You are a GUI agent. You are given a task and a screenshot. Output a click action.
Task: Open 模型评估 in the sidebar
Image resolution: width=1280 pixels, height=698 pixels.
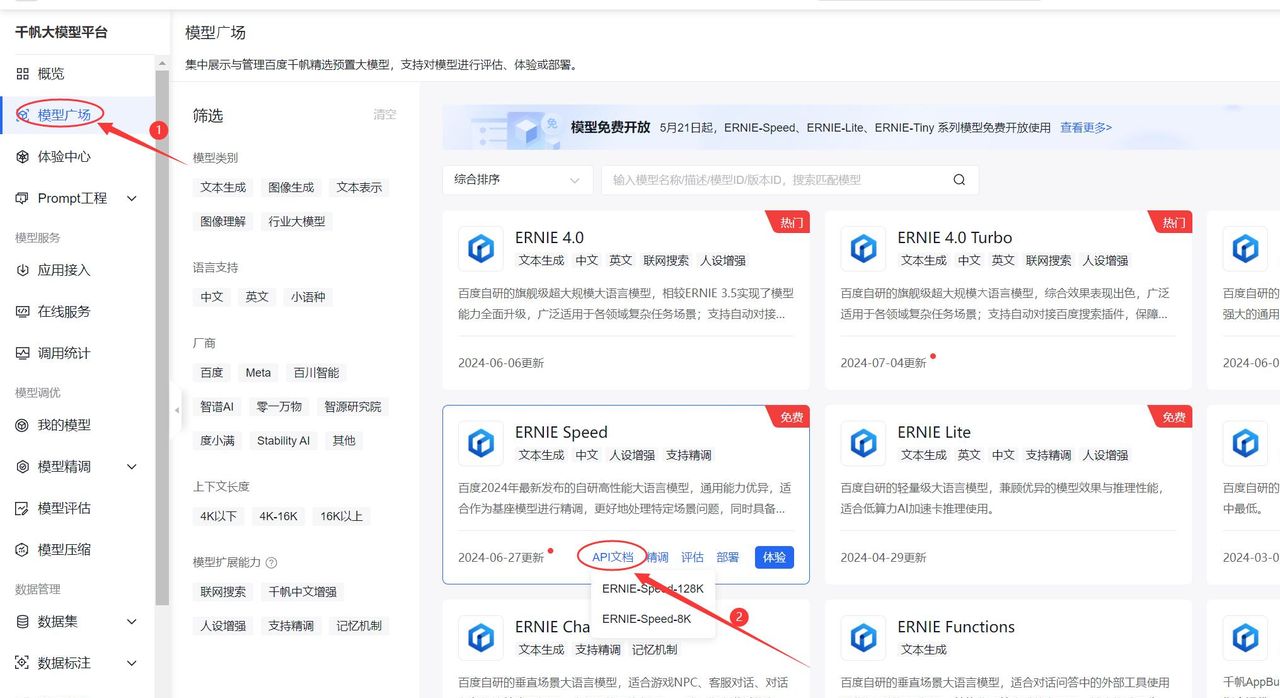pos(64,508)
